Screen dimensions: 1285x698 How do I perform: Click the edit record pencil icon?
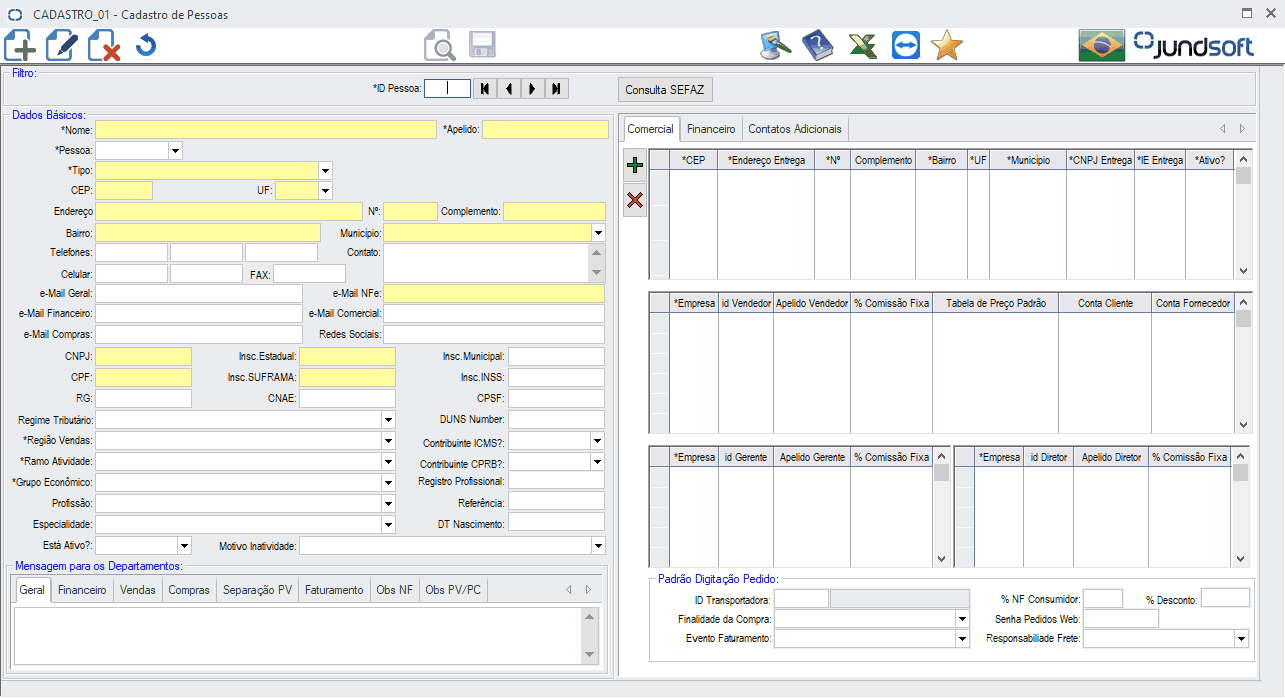(62, 46)
